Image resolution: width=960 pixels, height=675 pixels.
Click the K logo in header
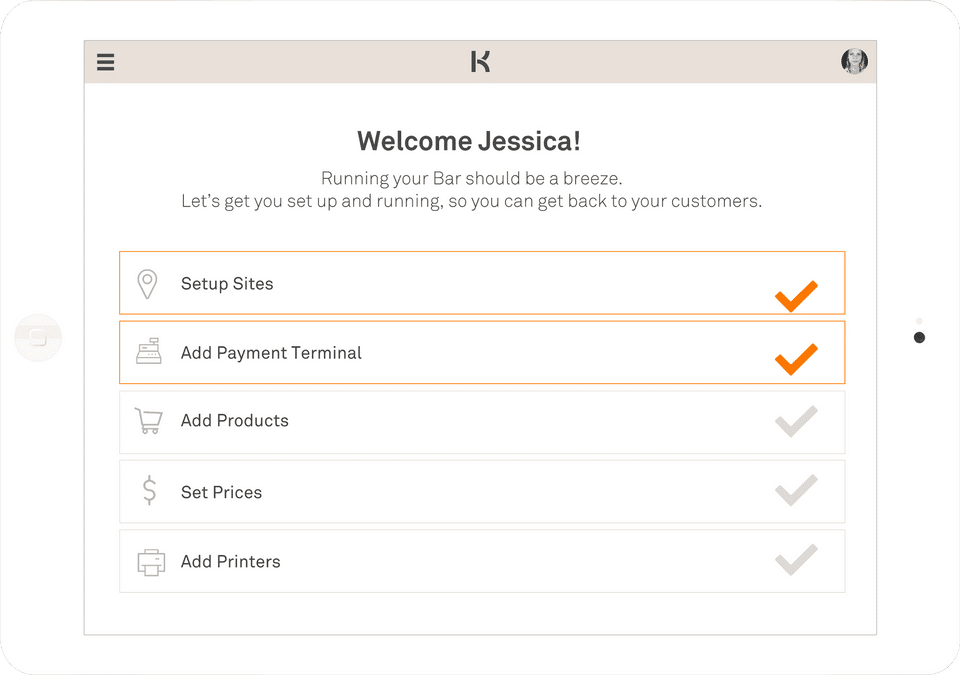480,62
